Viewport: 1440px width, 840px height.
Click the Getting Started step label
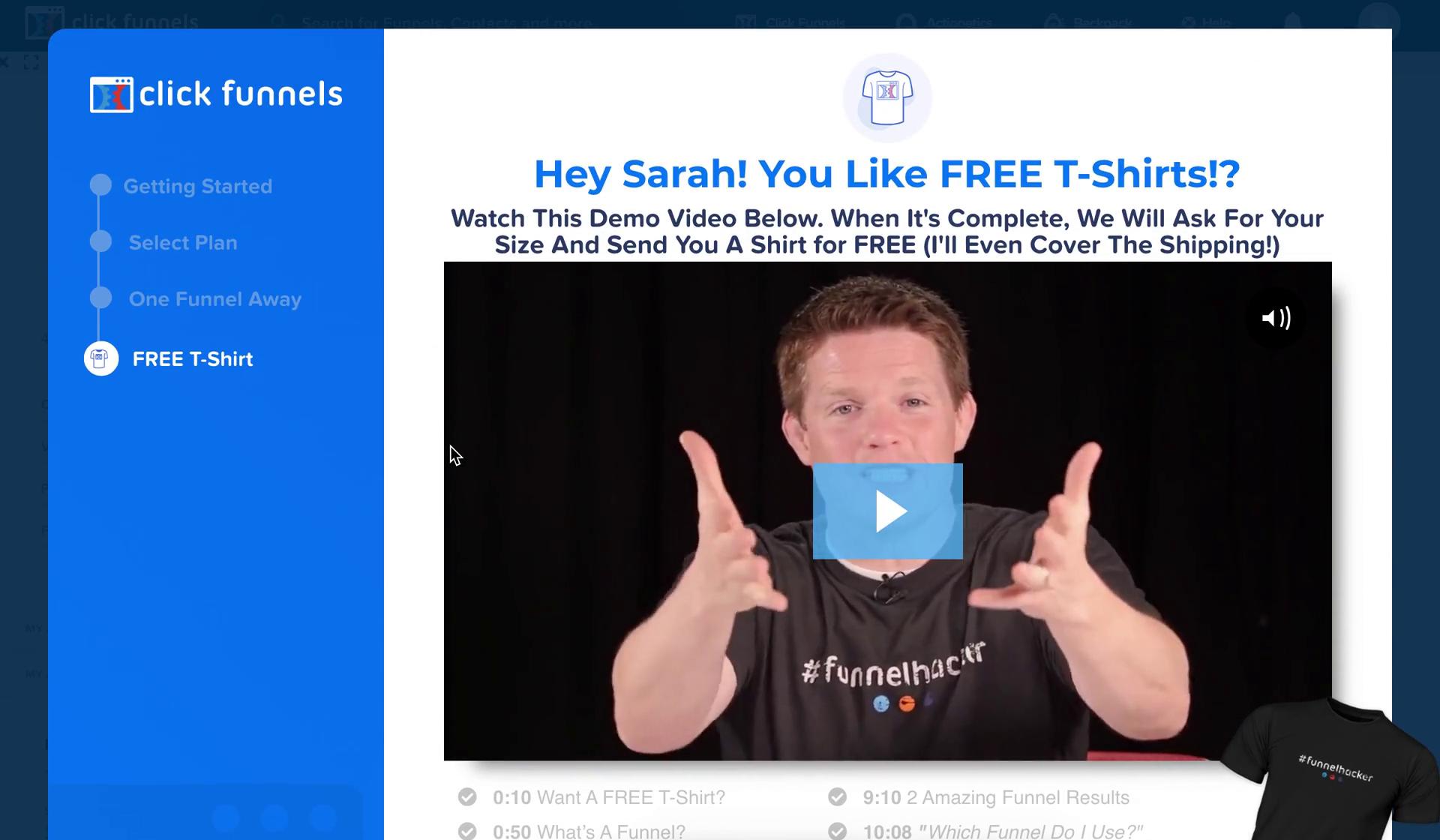197,186
